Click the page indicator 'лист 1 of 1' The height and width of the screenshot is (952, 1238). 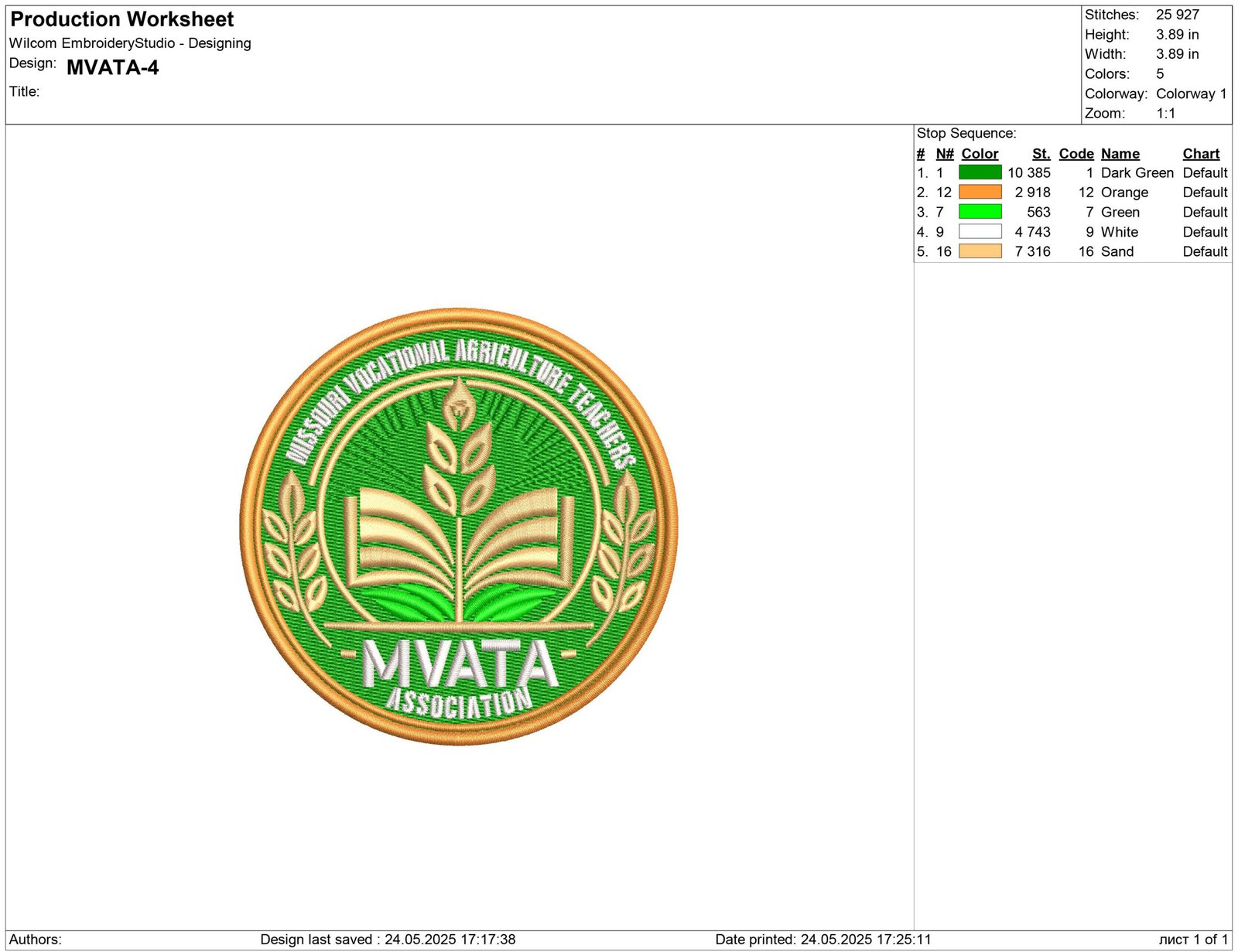[1193, 940]
